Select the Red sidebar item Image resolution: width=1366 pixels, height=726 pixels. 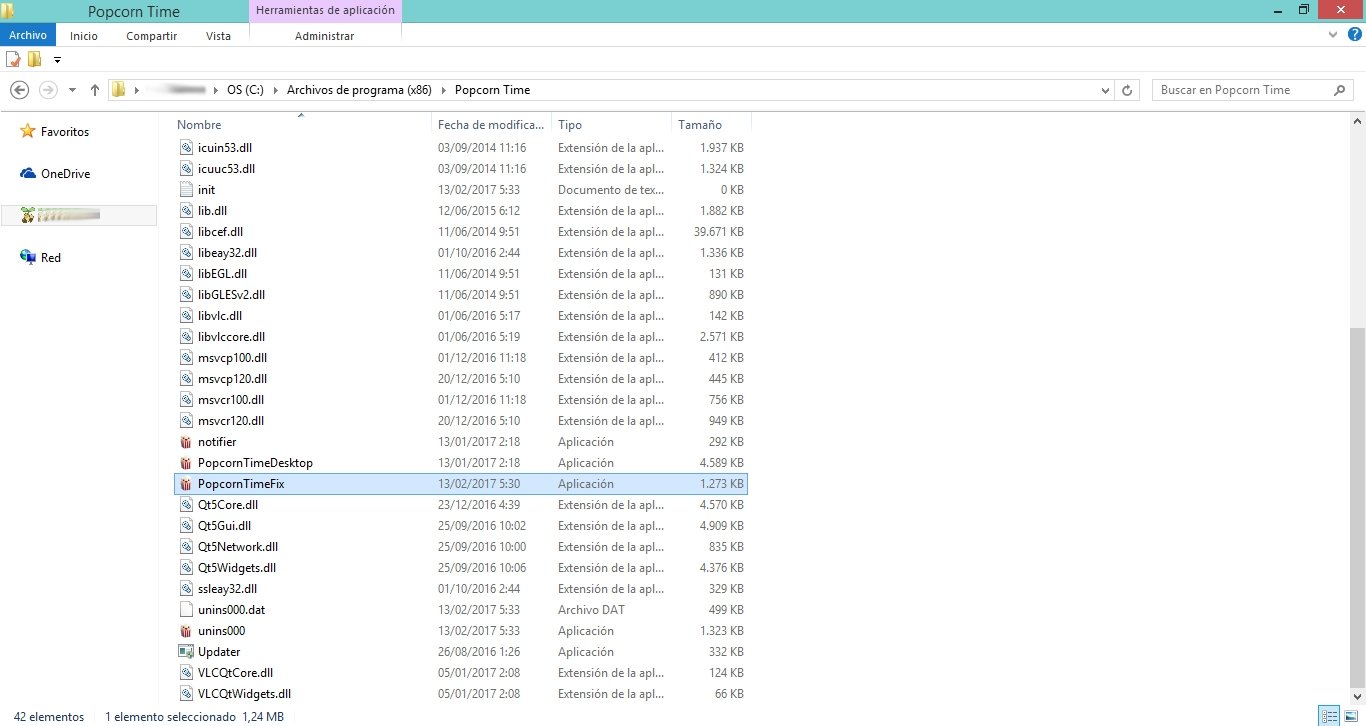coord(51,258)
